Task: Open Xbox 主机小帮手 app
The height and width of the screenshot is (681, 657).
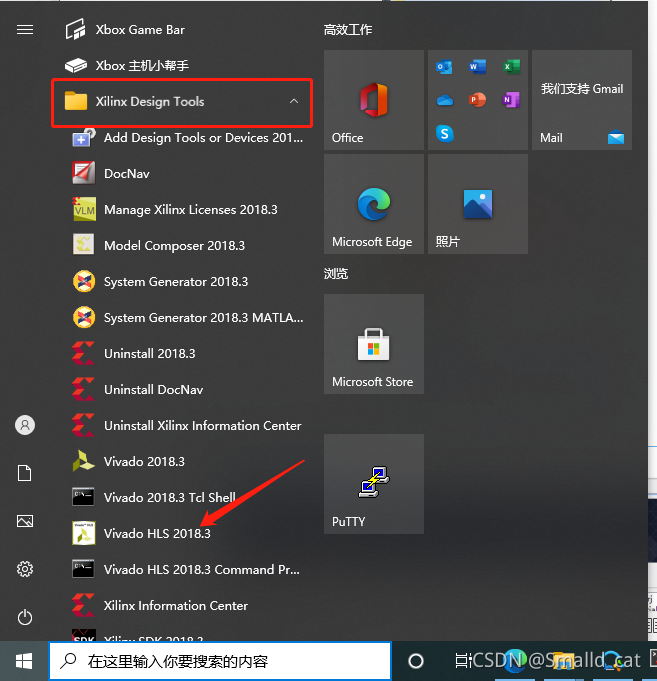Action: 182,66
